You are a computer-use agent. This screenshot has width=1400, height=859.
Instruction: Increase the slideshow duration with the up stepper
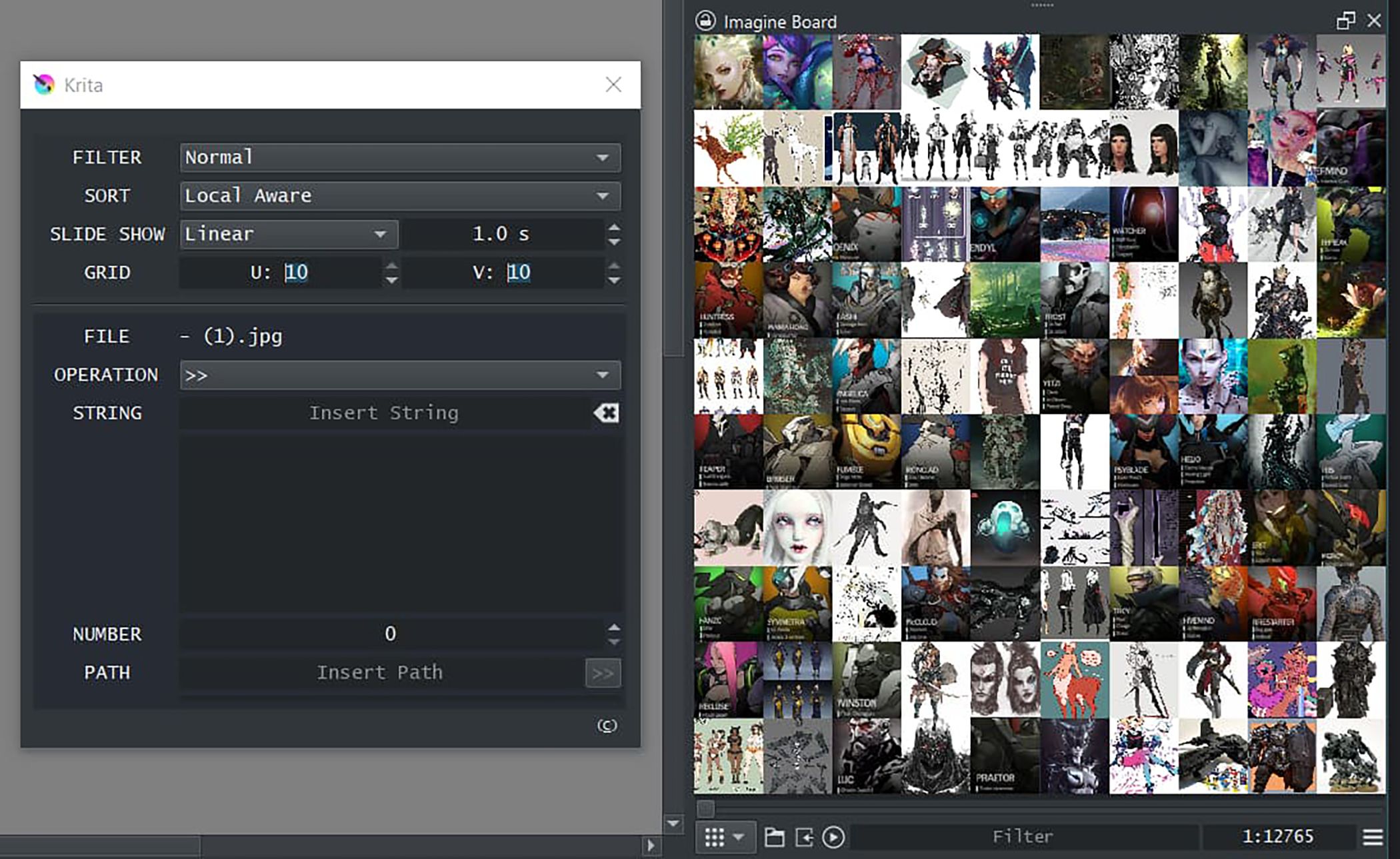click(x=614, y=227)
